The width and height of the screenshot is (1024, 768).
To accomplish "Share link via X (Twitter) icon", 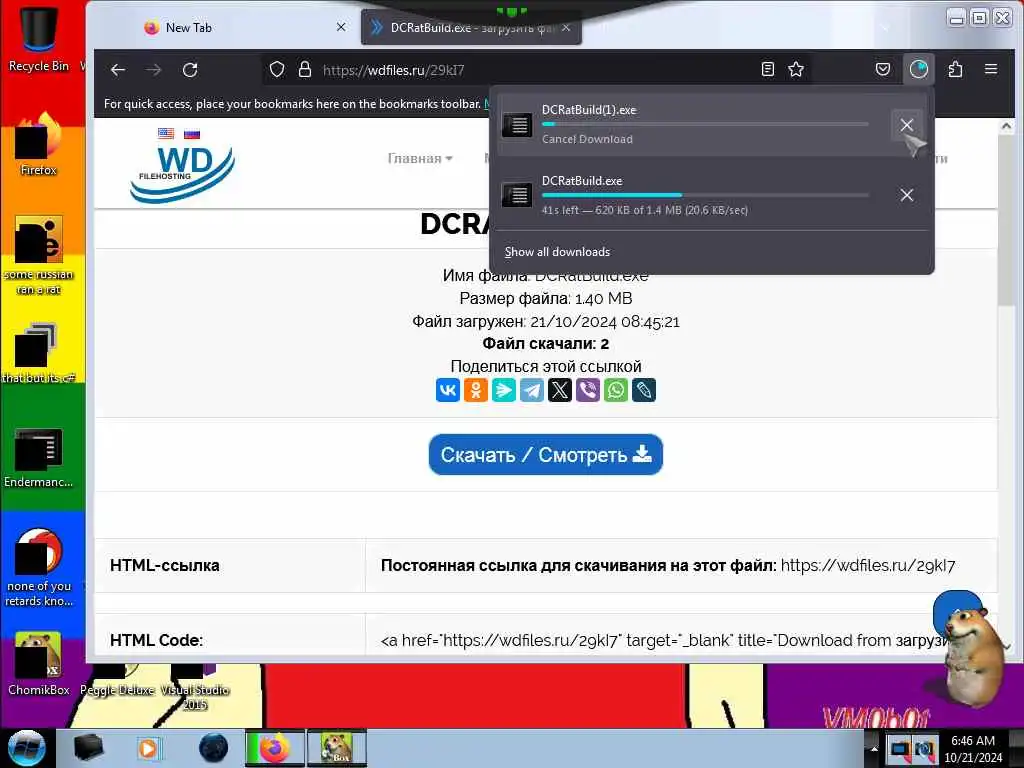I will click(560, 391).
